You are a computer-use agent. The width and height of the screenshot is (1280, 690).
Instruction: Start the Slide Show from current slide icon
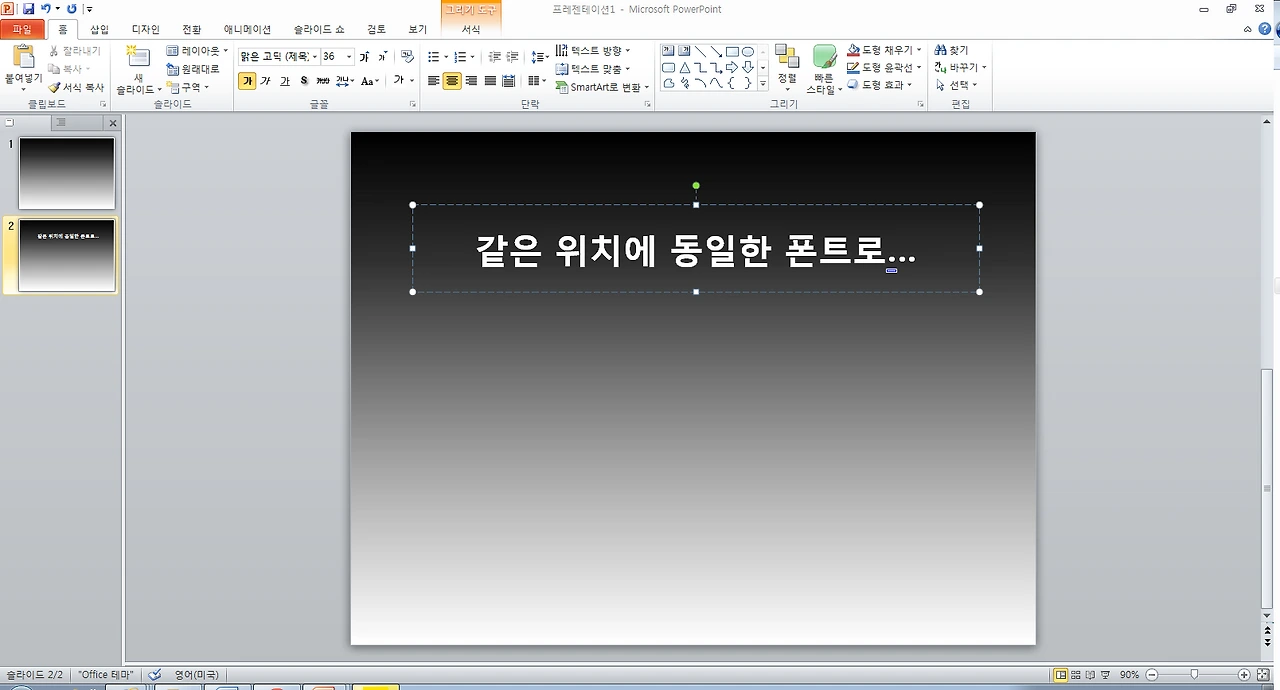coord(1105,675)
